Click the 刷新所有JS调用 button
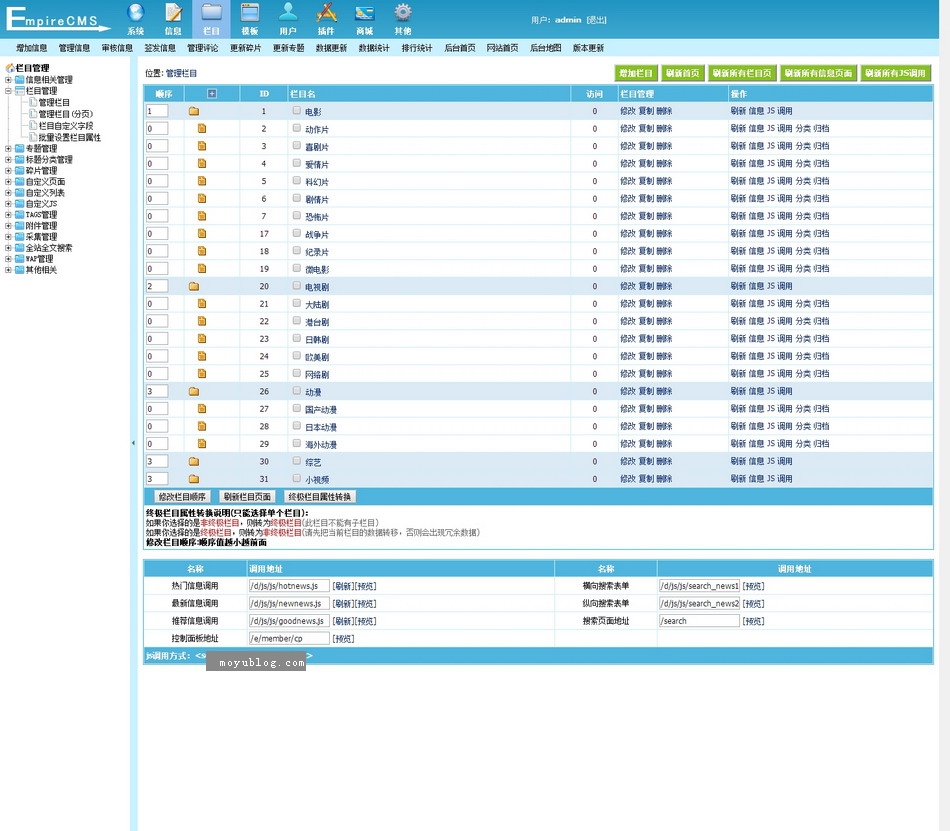This screenshot has height=831, width=950. pyautogui.click(x=895, y=73)
